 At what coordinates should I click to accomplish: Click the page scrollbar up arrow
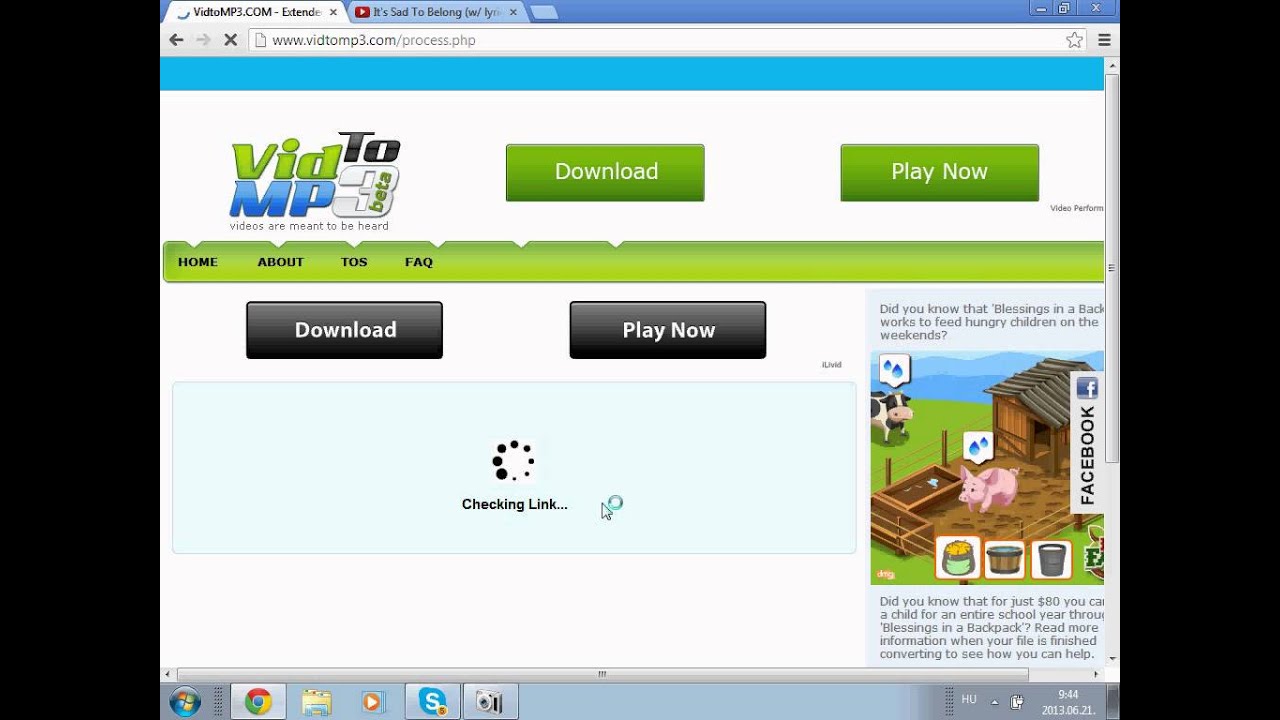(x=1112, y=65)
